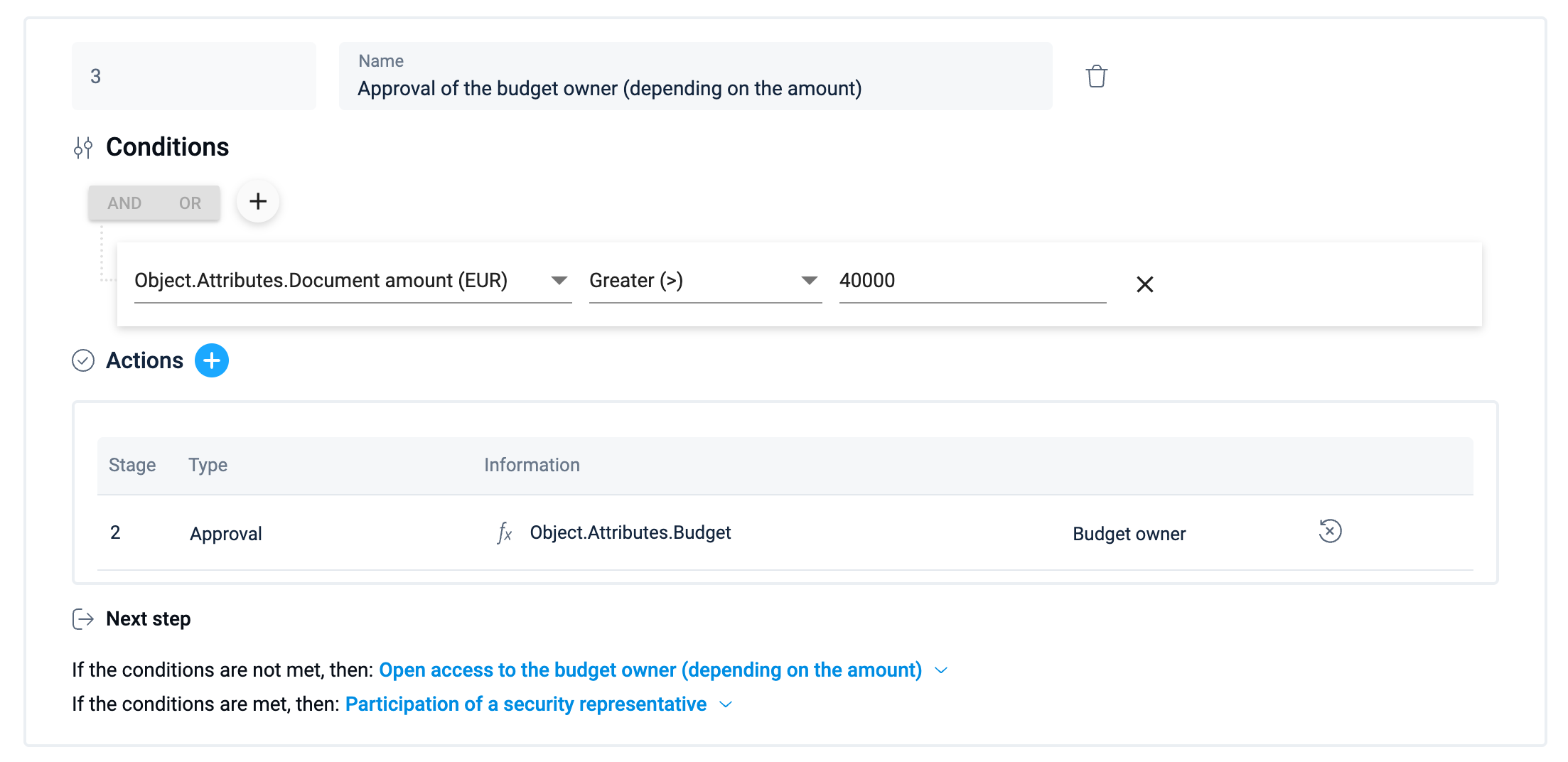The image size is (1568, 762).
Task: Click the step number 3 field
Action: pyautogui.click(x=193, y=76)
